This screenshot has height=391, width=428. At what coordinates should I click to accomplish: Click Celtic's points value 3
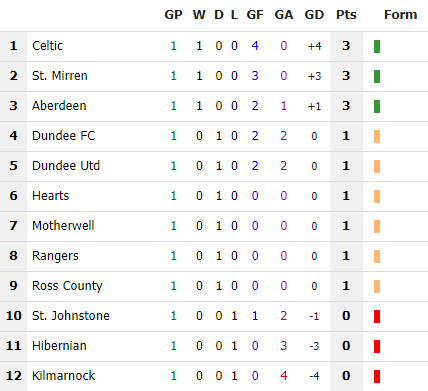coord(346,46)
